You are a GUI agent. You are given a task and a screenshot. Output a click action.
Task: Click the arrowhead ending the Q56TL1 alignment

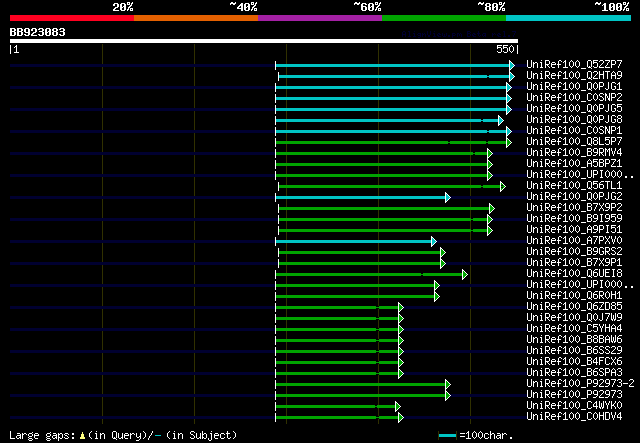coord(503,187)
